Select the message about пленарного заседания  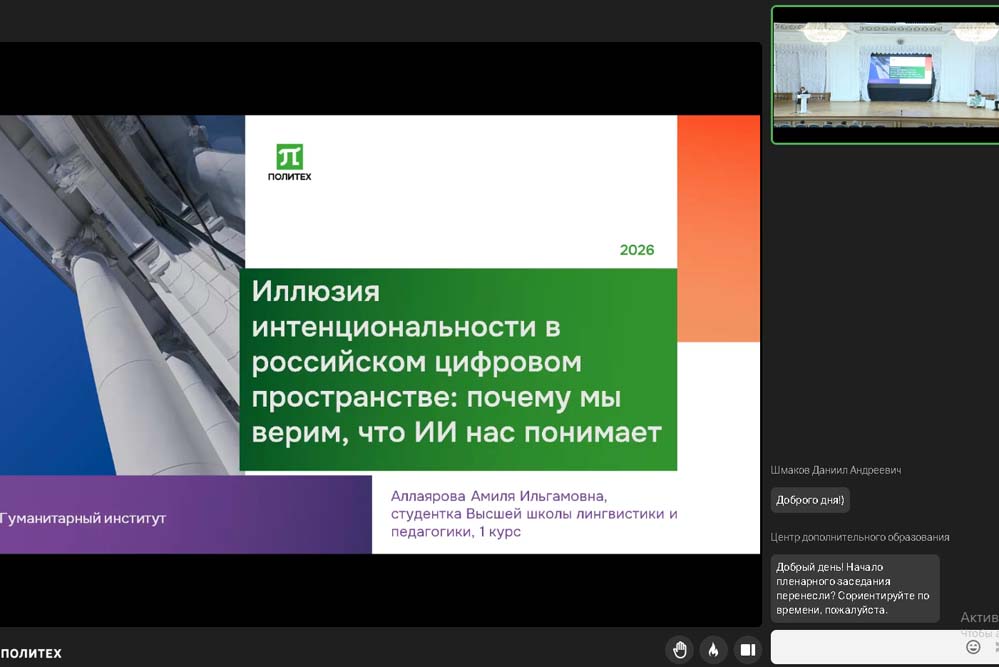pyautogui.click(x=855, y=588)
